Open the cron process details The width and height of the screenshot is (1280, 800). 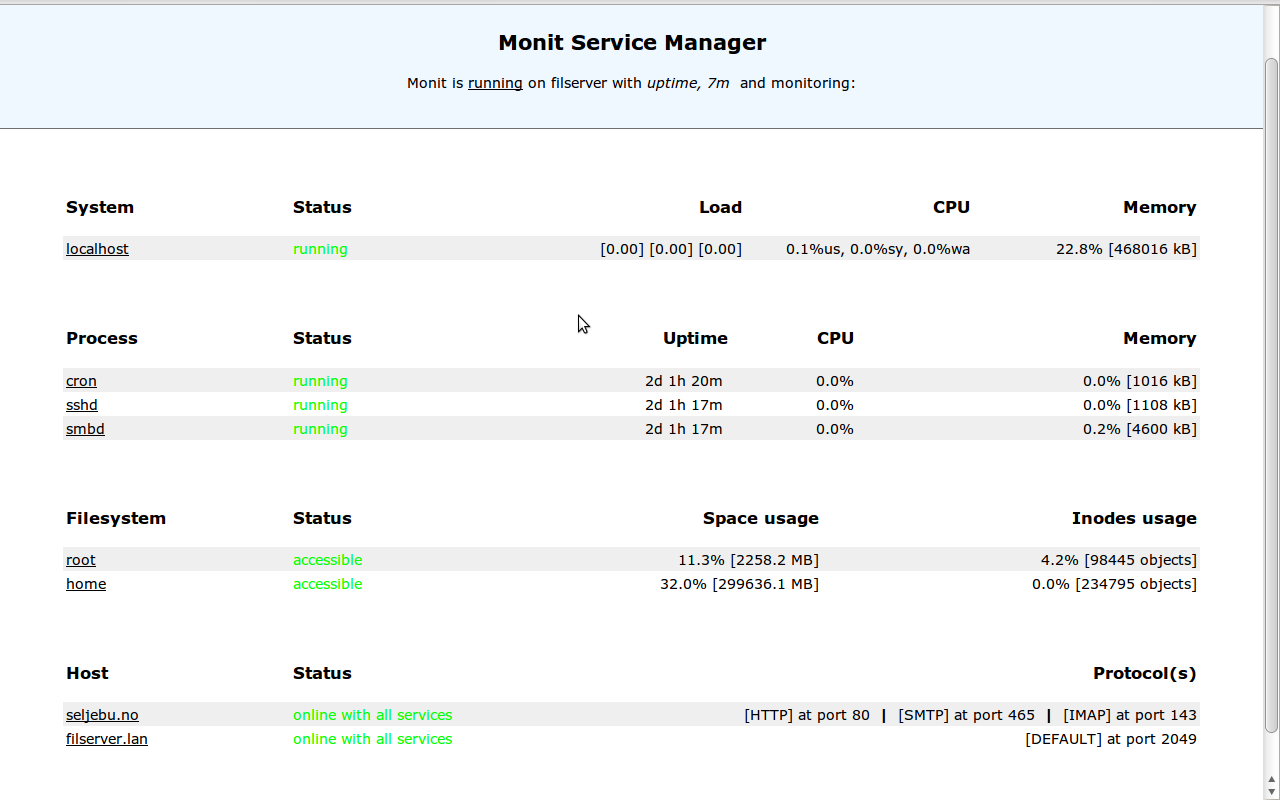click(x=81, y=381)
